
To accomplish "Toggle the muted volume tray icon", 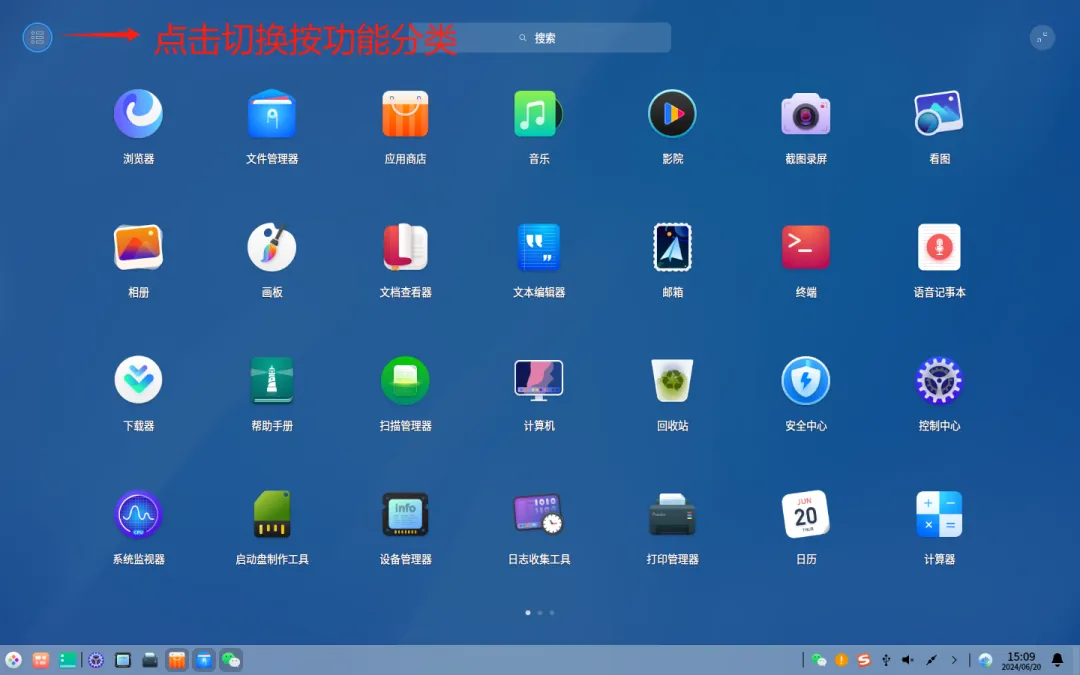I will tap(908, 661).
